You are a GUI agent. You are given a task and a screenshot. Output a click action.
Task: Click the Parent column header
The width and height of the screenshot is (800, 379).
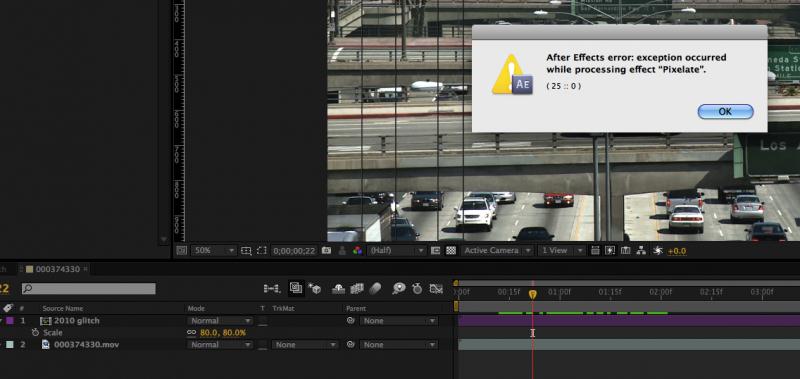[356, 309]
